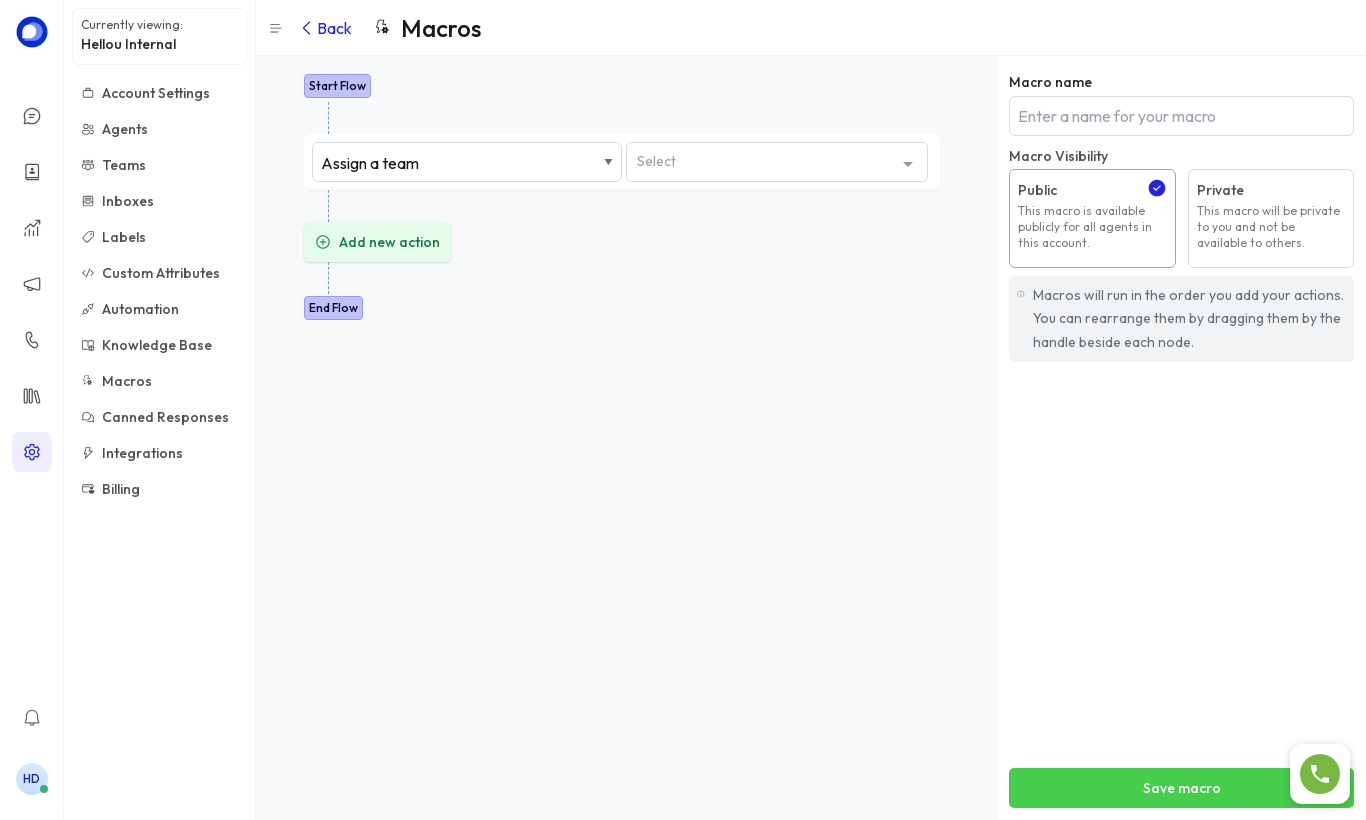The width and height of the screenshot is (1366, 820).
Task: Open the Campaigns megaphone icon
Action: coord(32,284)
